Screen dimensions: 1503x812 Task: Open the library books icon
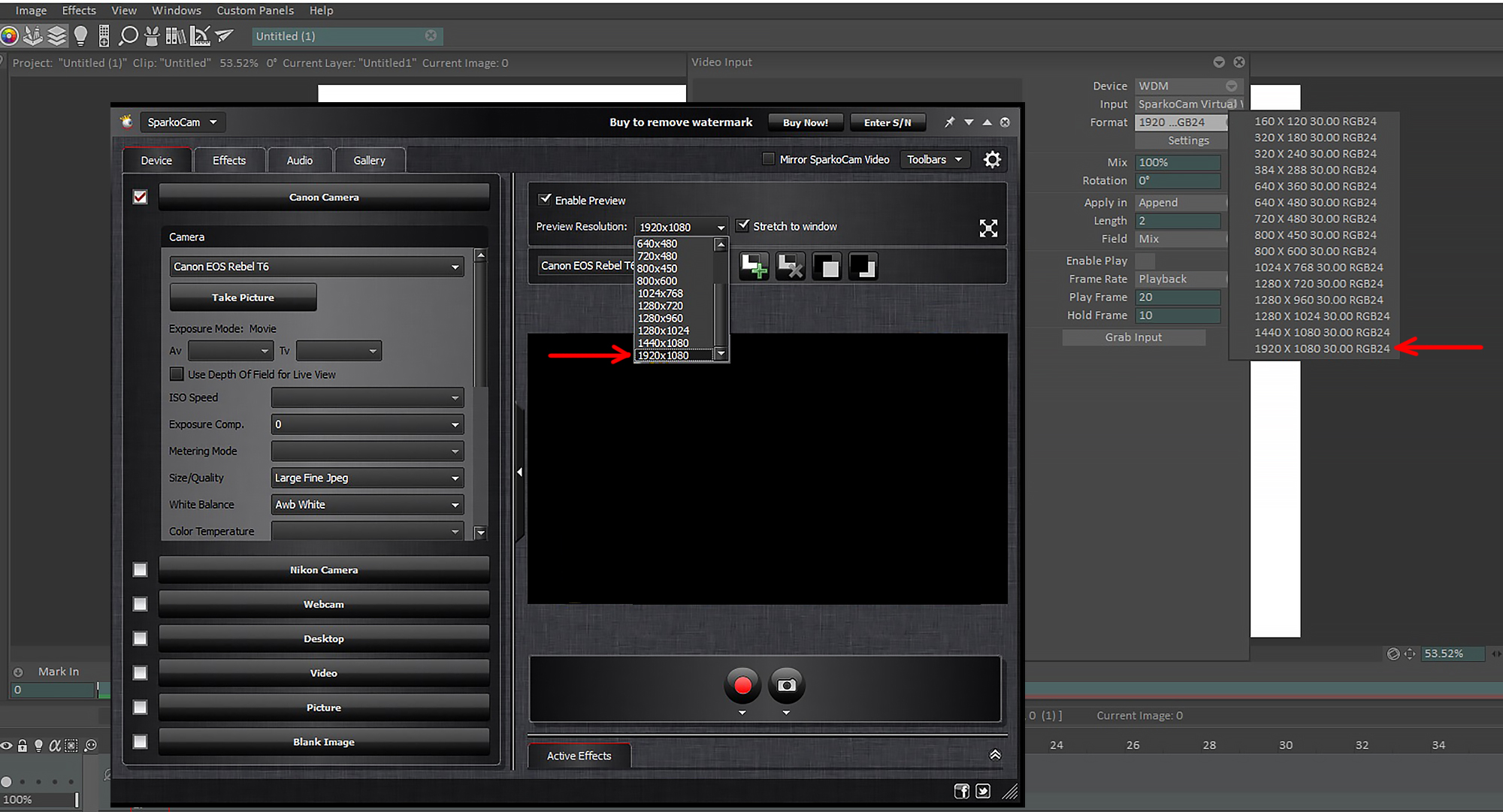coord(175,35)
